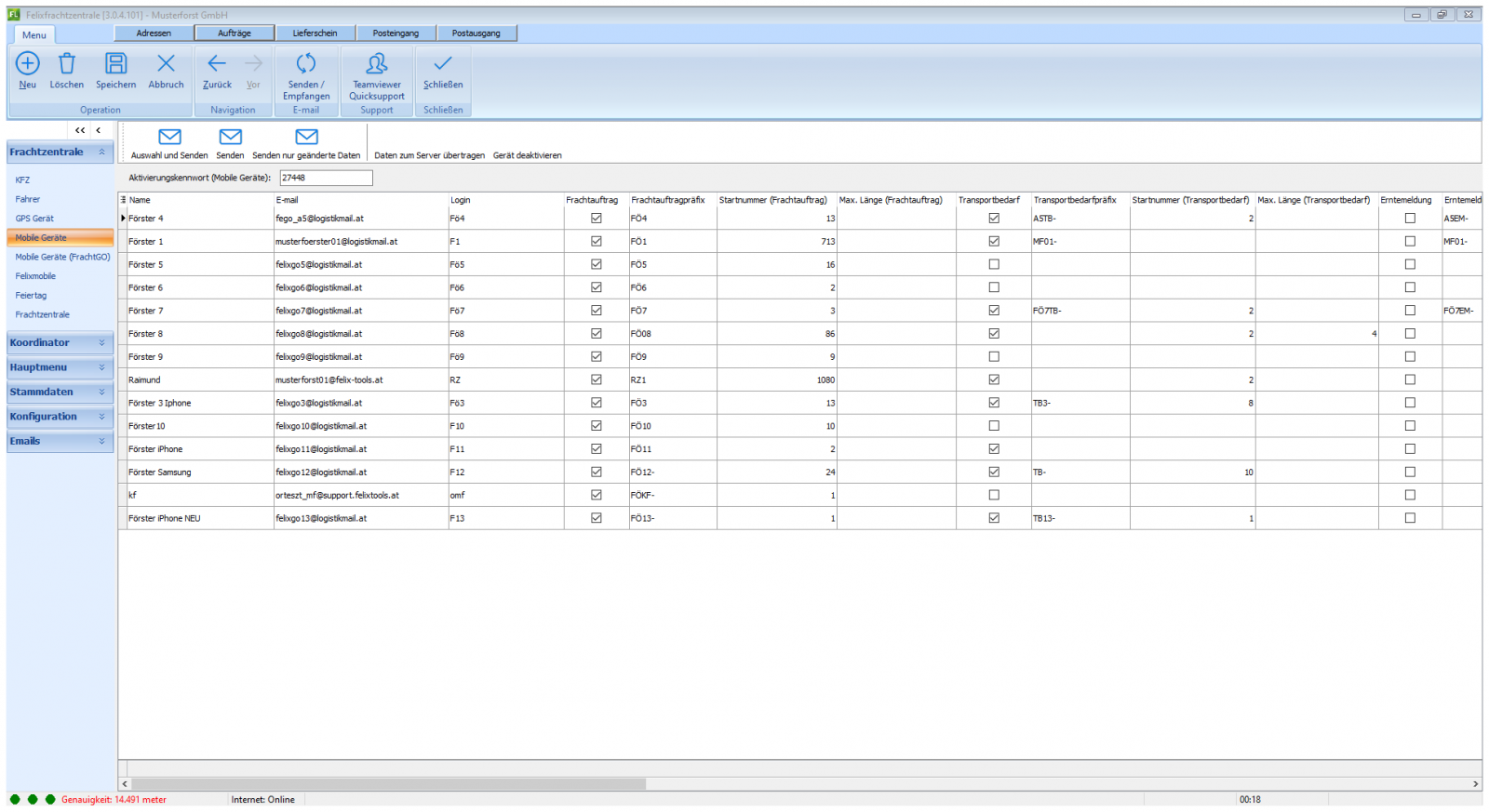This screenshot has height=812, width=1489.
Task: Expand the Stammdaten sidebar section
Action: 60,393
